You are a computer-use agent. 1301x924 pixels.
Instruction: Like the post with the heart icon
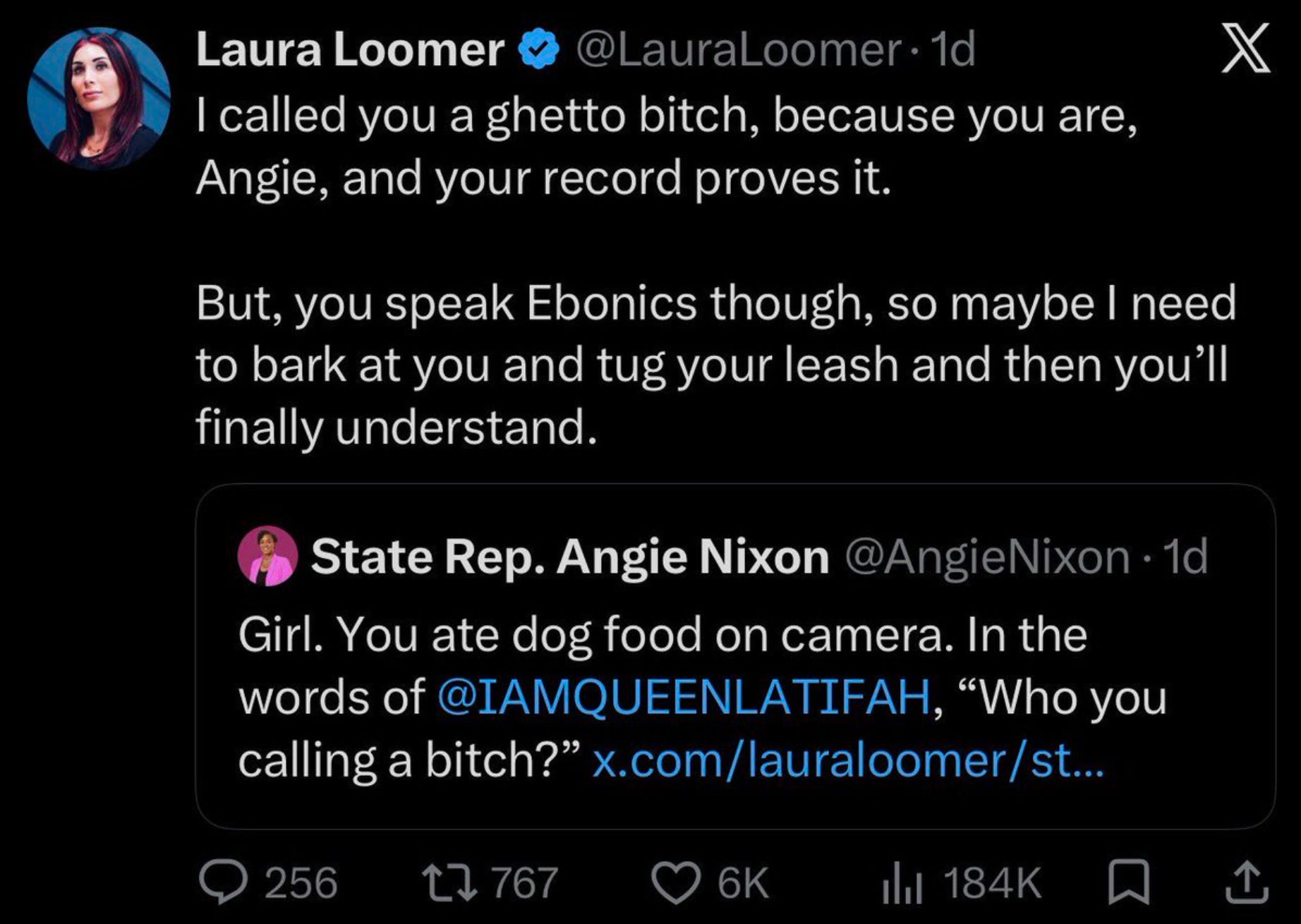click(x=674, y=884)
